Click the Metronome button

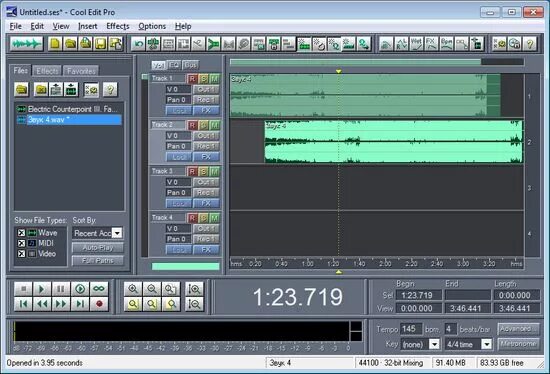[518, 344]
